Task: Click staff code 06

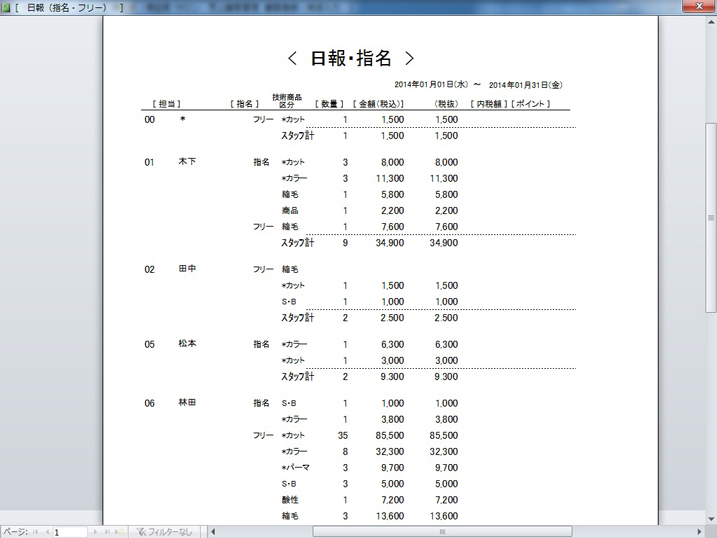Action: [x=150, y=404]
